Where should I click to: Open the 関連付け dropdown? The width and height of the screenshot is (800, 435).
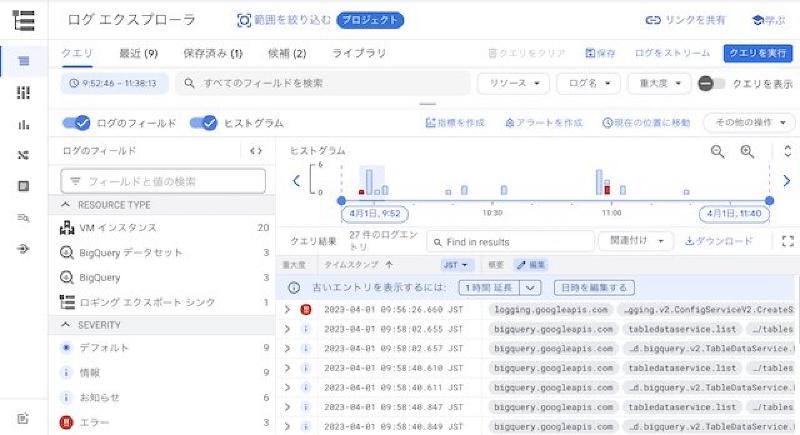coord(636,241)
